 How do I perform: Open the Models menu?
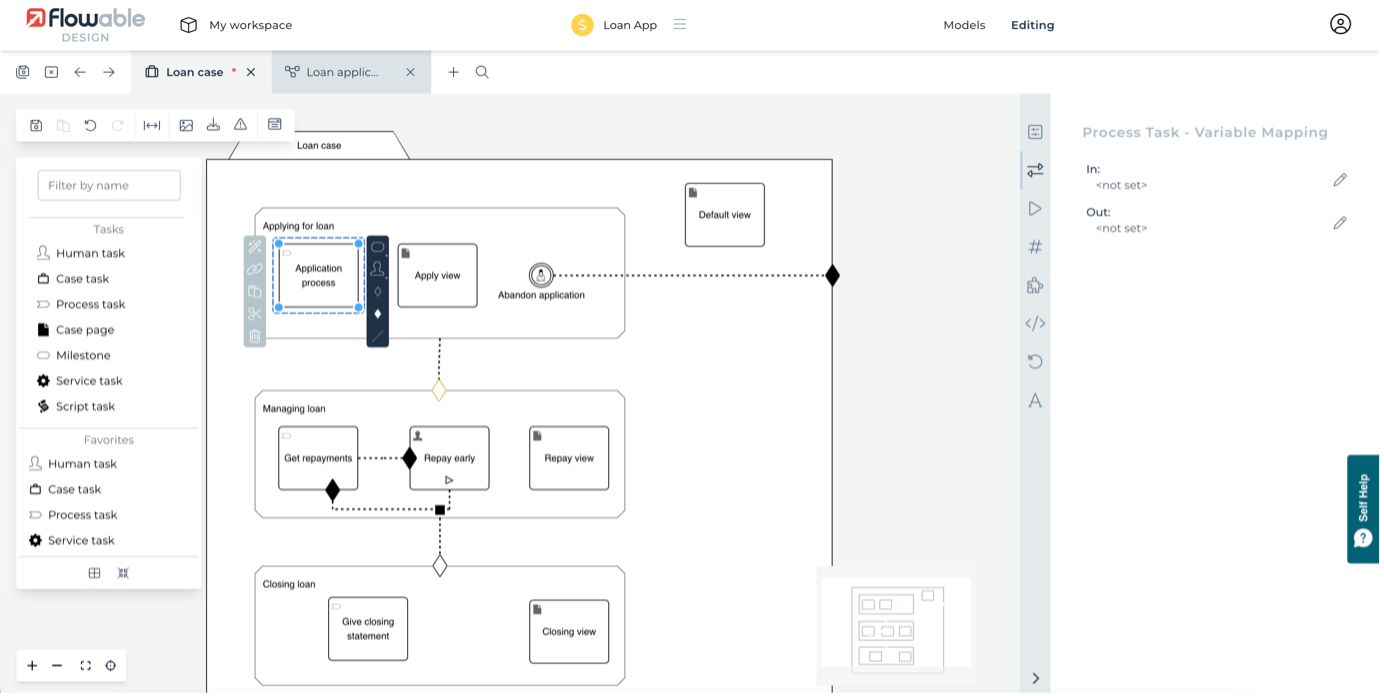[963, 24]
